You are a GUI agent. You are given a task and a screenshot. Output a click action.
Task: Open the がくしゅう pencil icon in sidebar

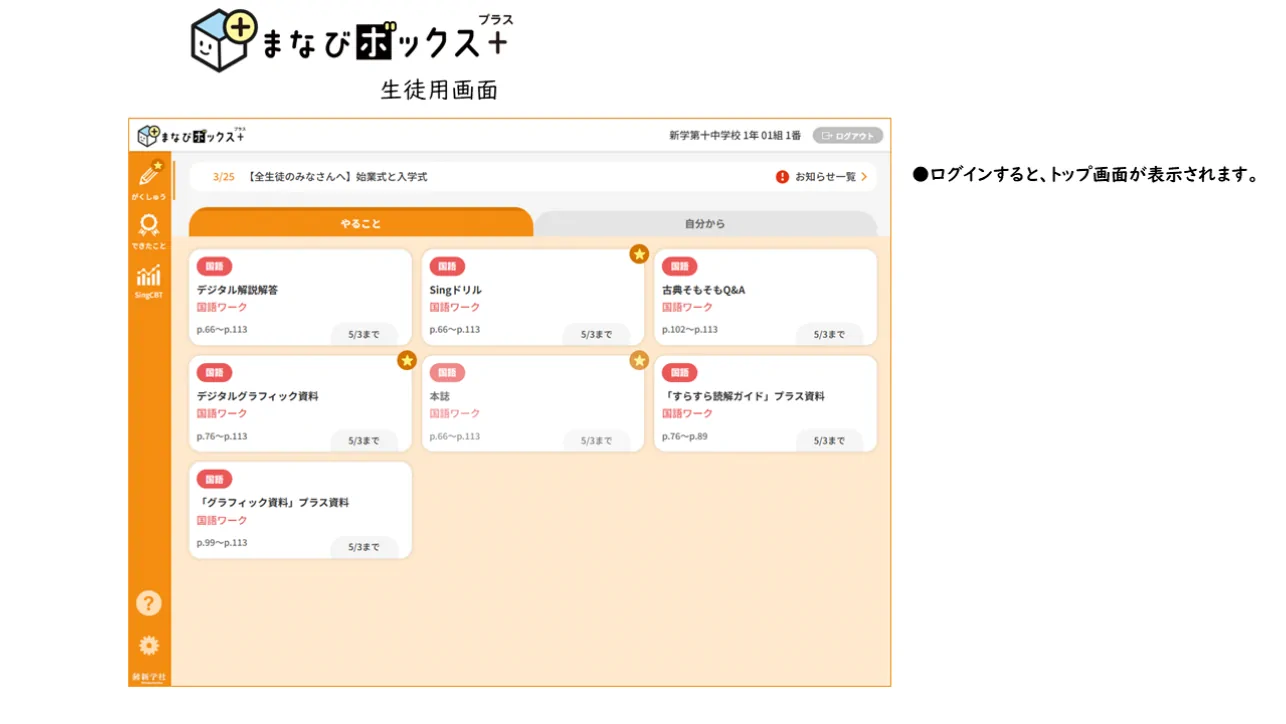[149, 178]
